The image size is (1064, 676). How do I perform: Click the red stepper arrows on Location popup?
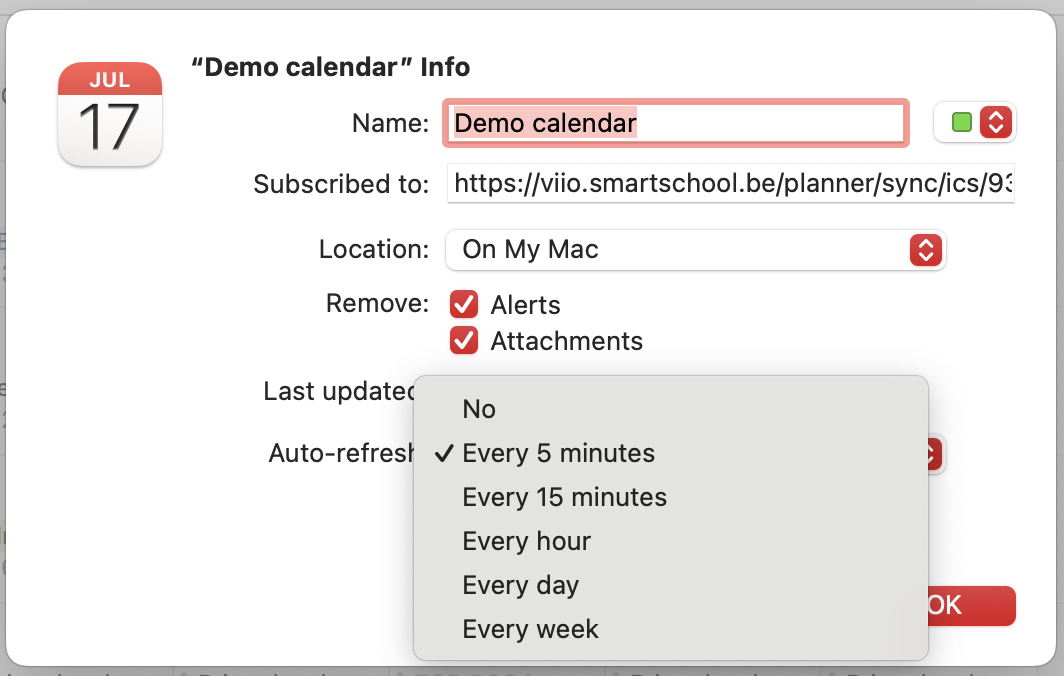(926, 250)
